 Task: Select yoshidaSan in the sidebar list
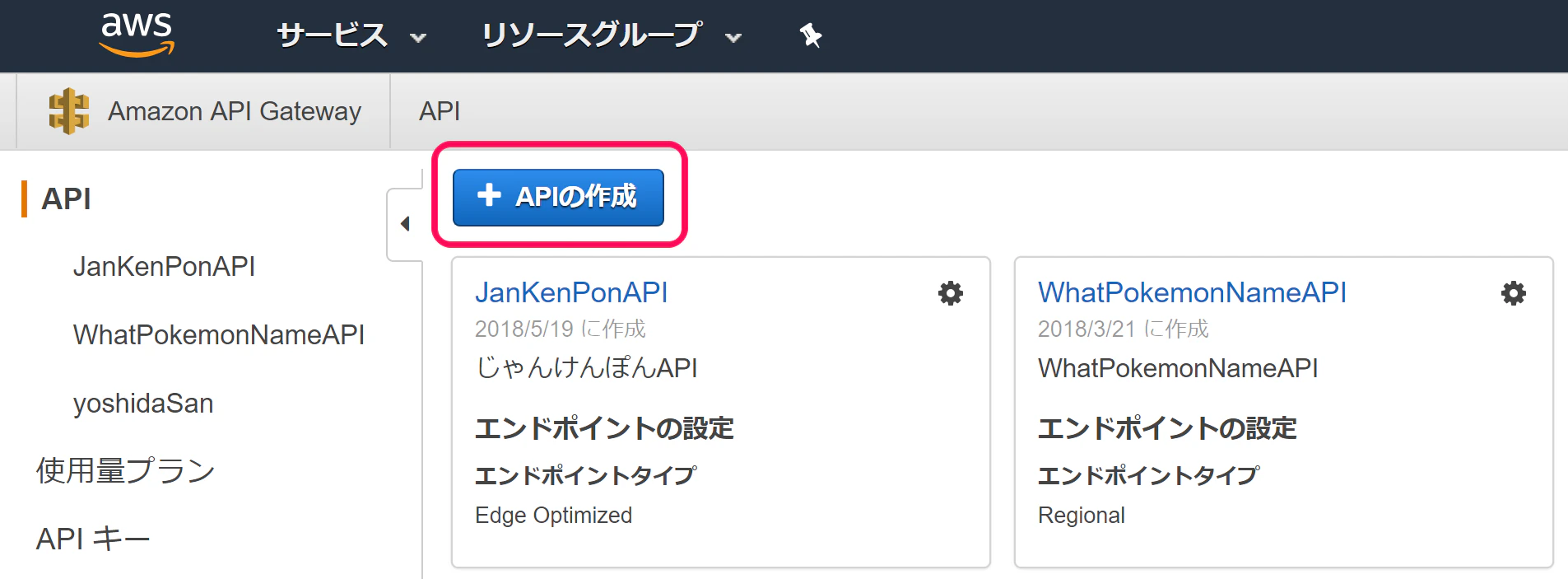[x=143, y=404]
